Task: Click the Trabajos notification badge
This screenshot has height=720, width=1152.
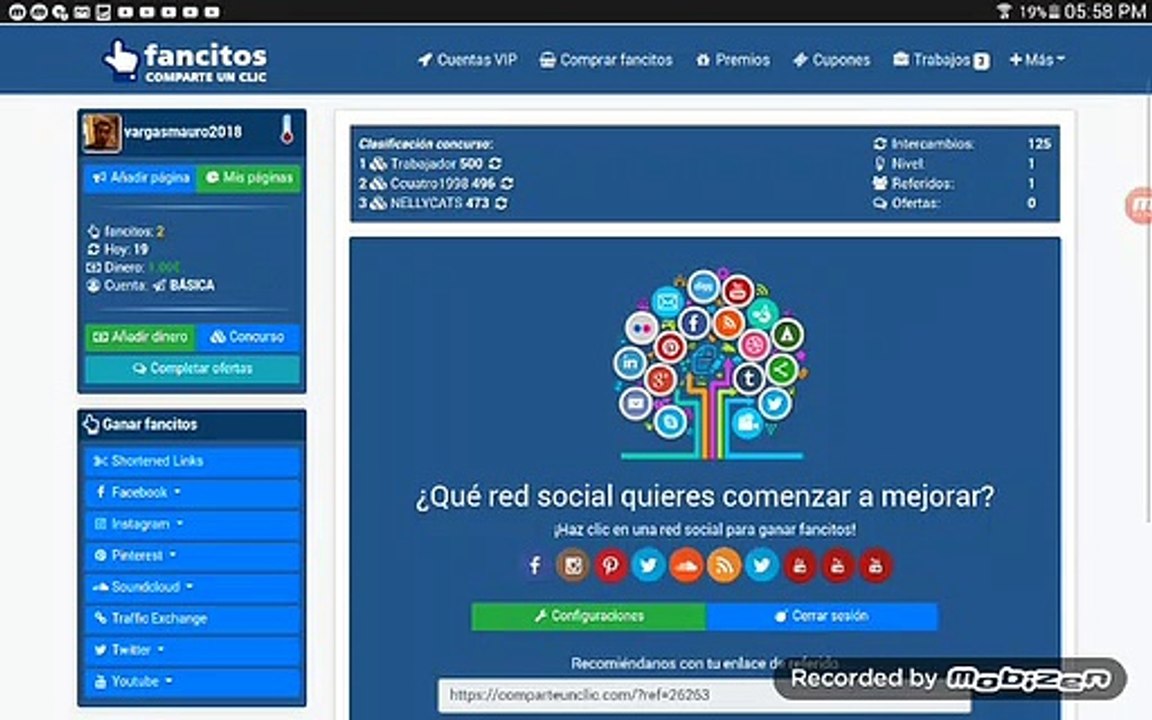Action: click(x=982, y=62)
